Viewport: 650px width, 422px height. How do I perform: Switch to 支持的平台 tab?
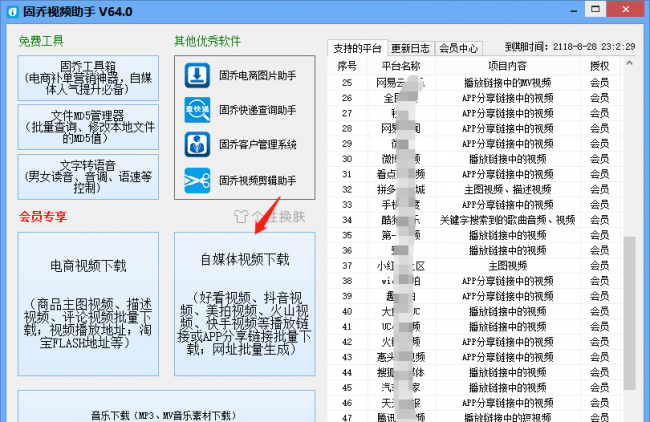(357, 49)
